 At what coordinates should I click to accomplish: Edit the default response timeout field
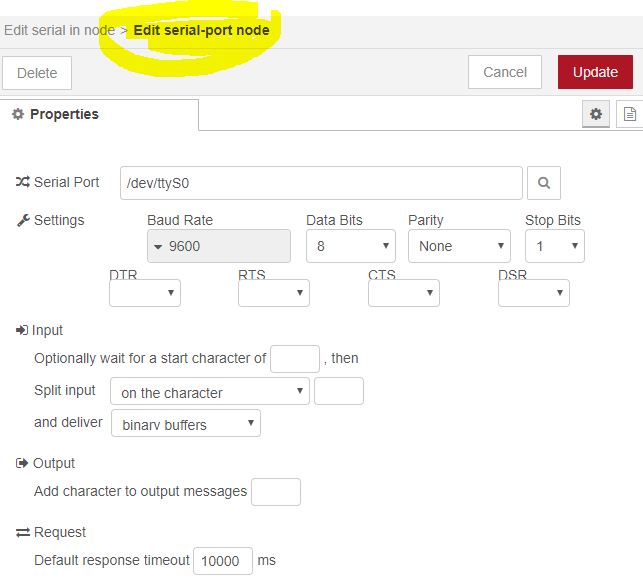(222, 561)
